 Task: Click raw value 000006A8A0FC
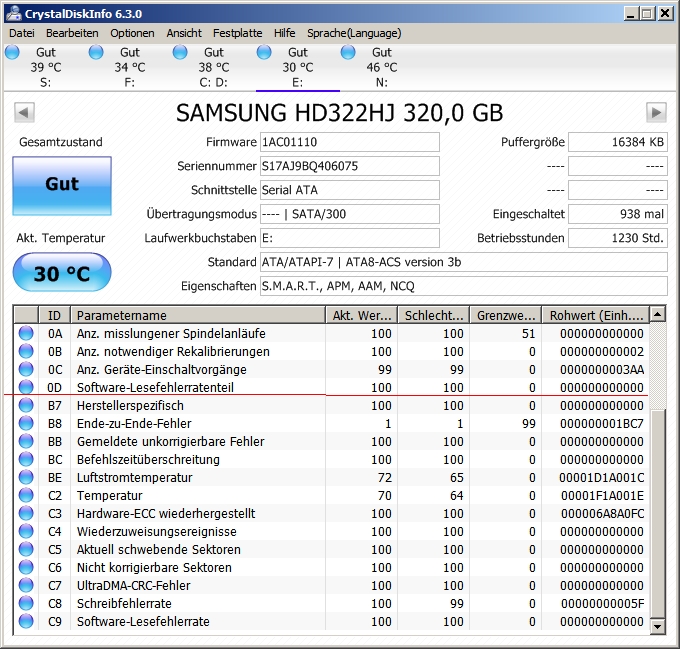point(602,514)
